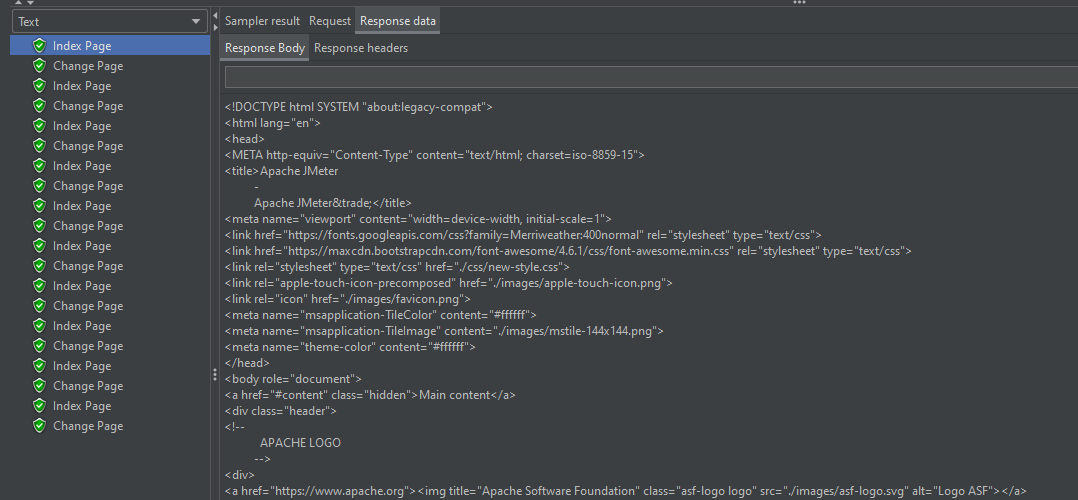Expand the results tree with the right splitter arrow

pyautogui.click(x=215, y=26)
